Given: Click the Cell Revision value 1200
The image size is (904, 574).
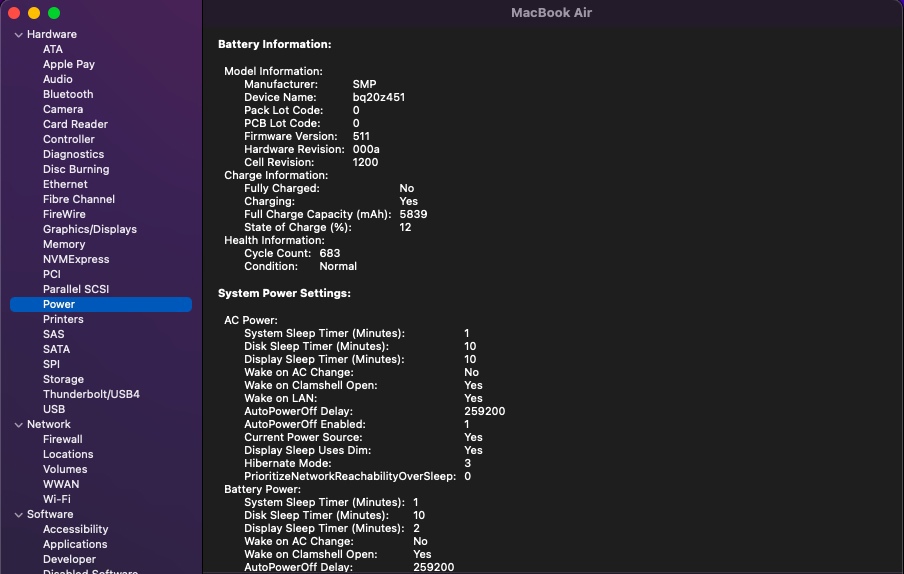Looking at the screenshot, I should coord(366,163).
